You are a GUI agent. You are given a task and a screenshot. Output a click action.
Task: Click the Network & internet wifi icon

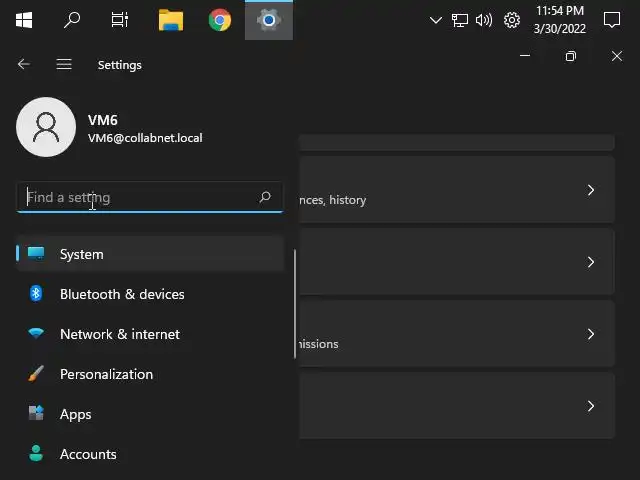point(36,334)
